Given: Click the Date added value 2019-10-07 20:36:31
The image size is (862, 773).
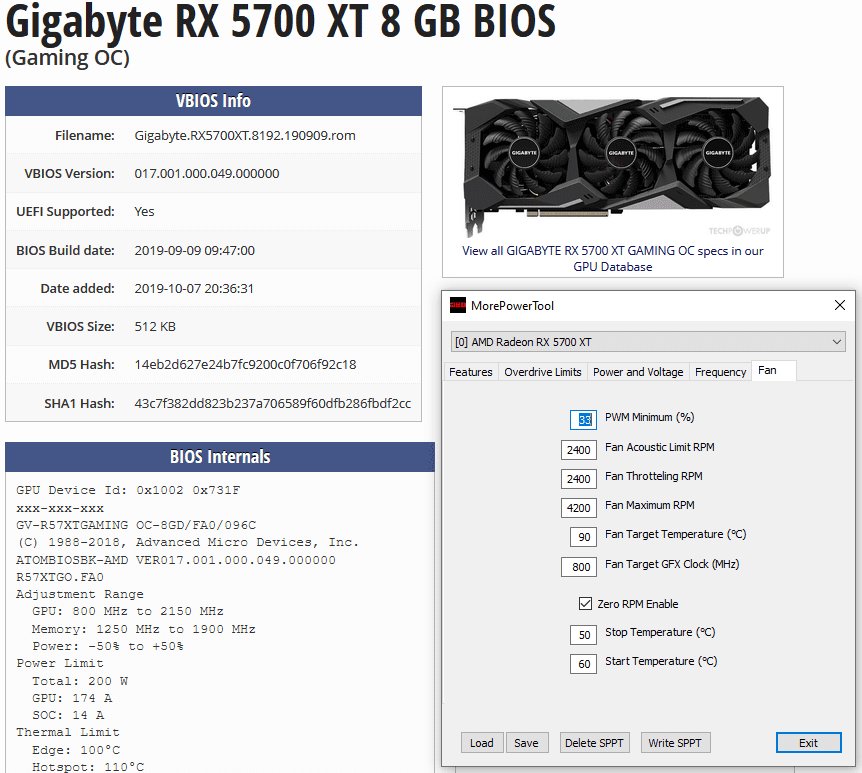Looking at the screenshot, I should tap(194, 289).
